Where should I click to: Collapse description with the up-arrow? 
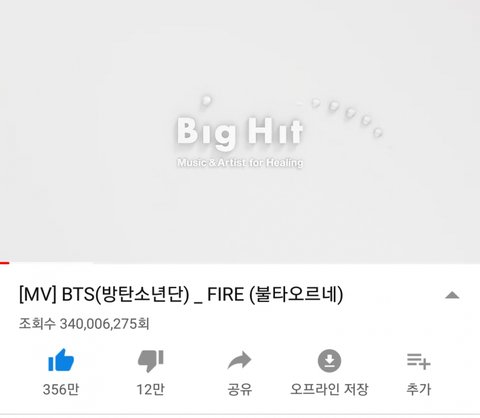(x=452, y=295)
